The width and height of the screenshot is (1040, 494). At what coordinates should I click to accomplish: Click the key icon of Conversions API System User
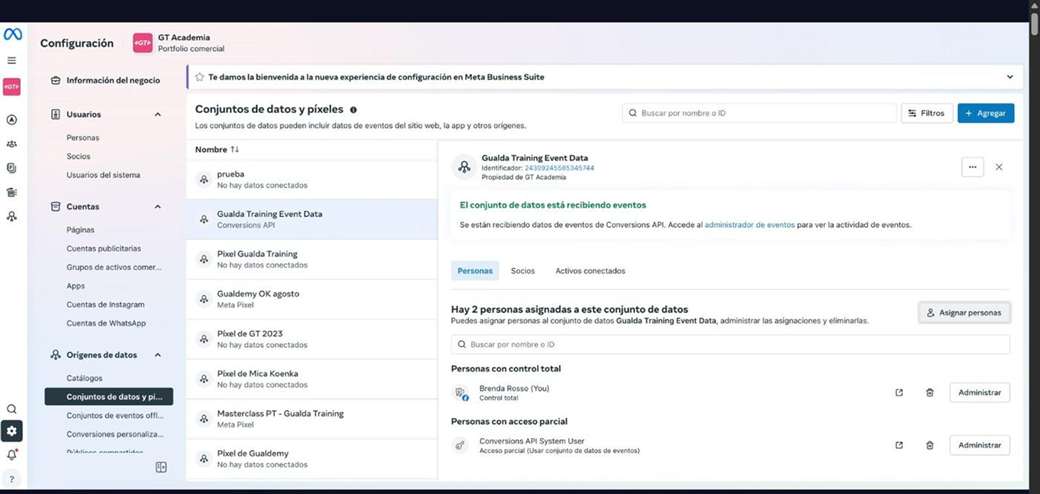click(x=462, y=446)
